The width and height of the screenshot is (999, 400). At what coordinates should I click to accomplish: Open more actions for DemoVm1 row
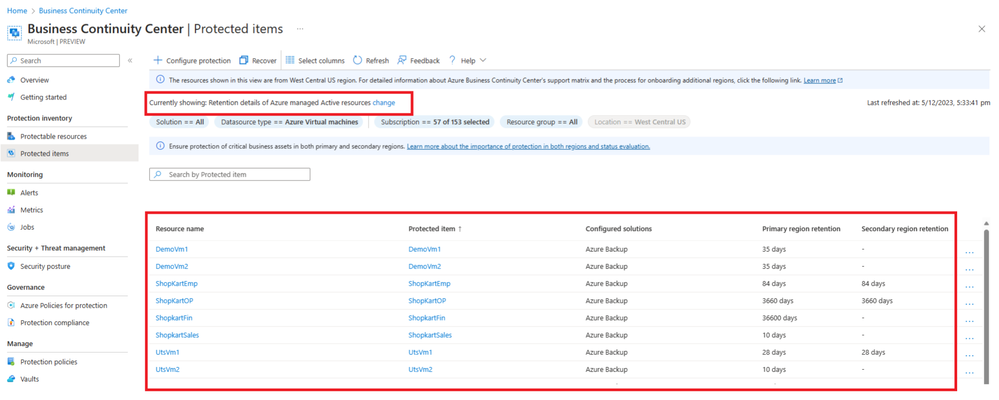click(970, 252)
